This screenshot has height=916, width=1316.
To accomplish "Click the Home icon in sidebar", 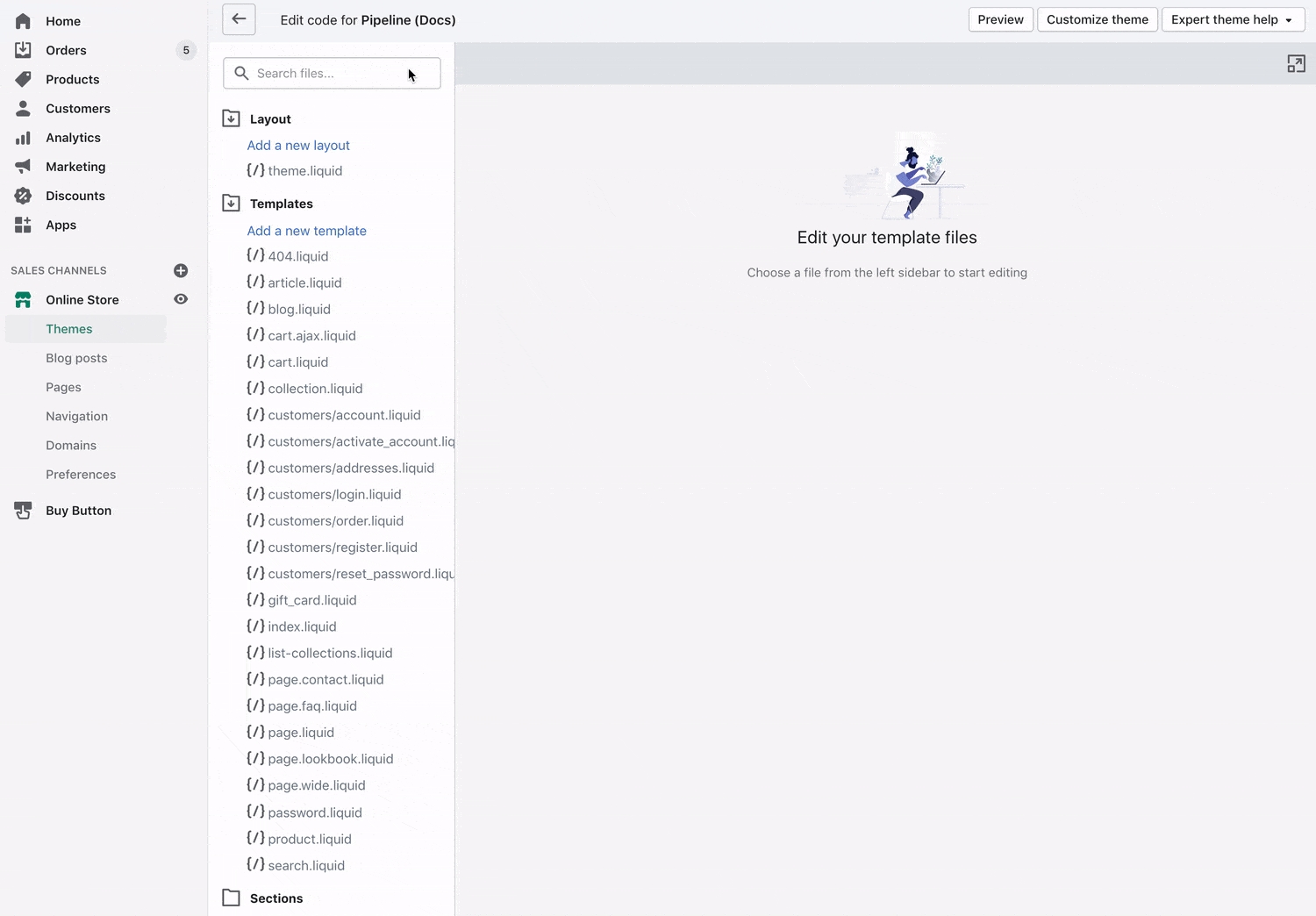I will 23,21.
